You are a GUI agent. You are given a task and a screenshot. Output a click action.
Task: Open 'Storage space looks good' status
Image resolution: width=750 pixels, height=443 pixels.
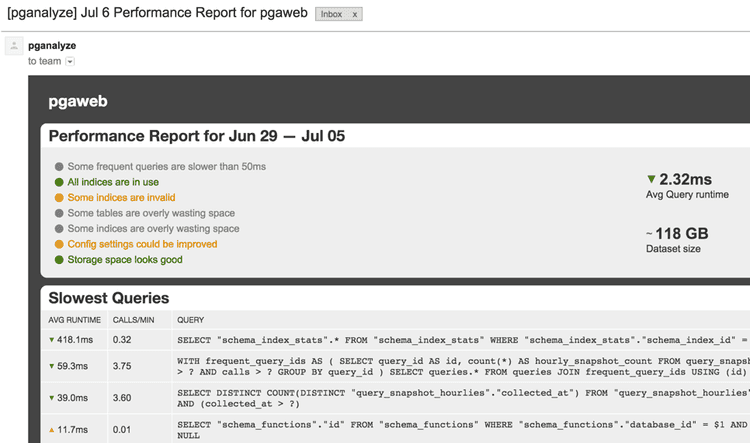pos(125,260)
